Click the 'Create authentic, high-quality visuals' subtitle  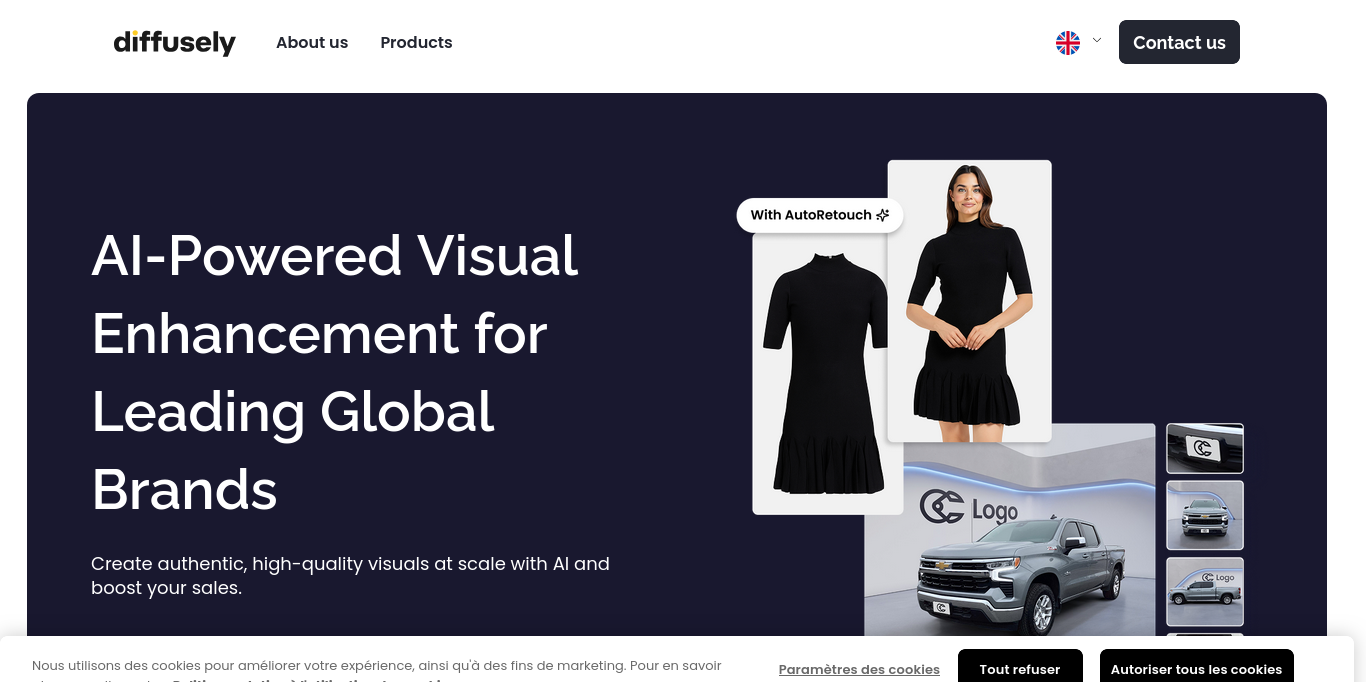coord(350,575)
